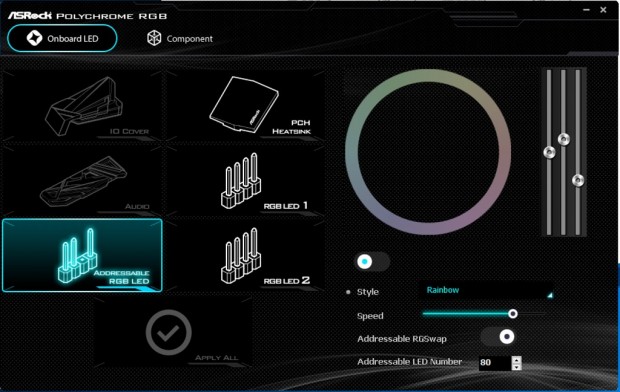Click the Apply All checkmark

(168, 333)
